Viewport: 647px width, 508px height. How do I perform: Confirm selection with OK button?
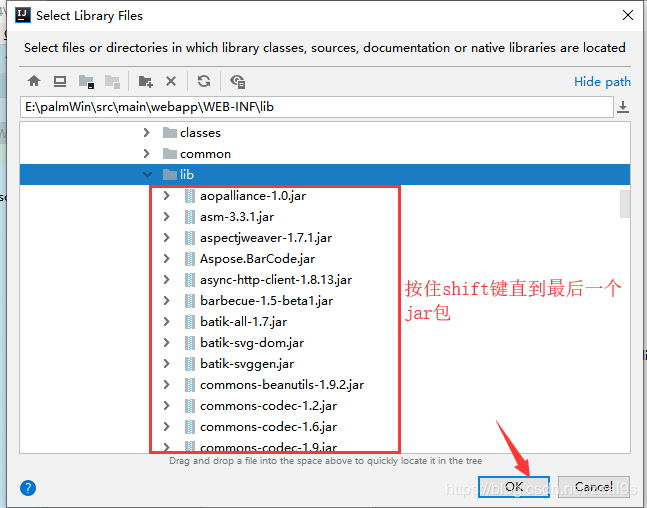[514, 487]
